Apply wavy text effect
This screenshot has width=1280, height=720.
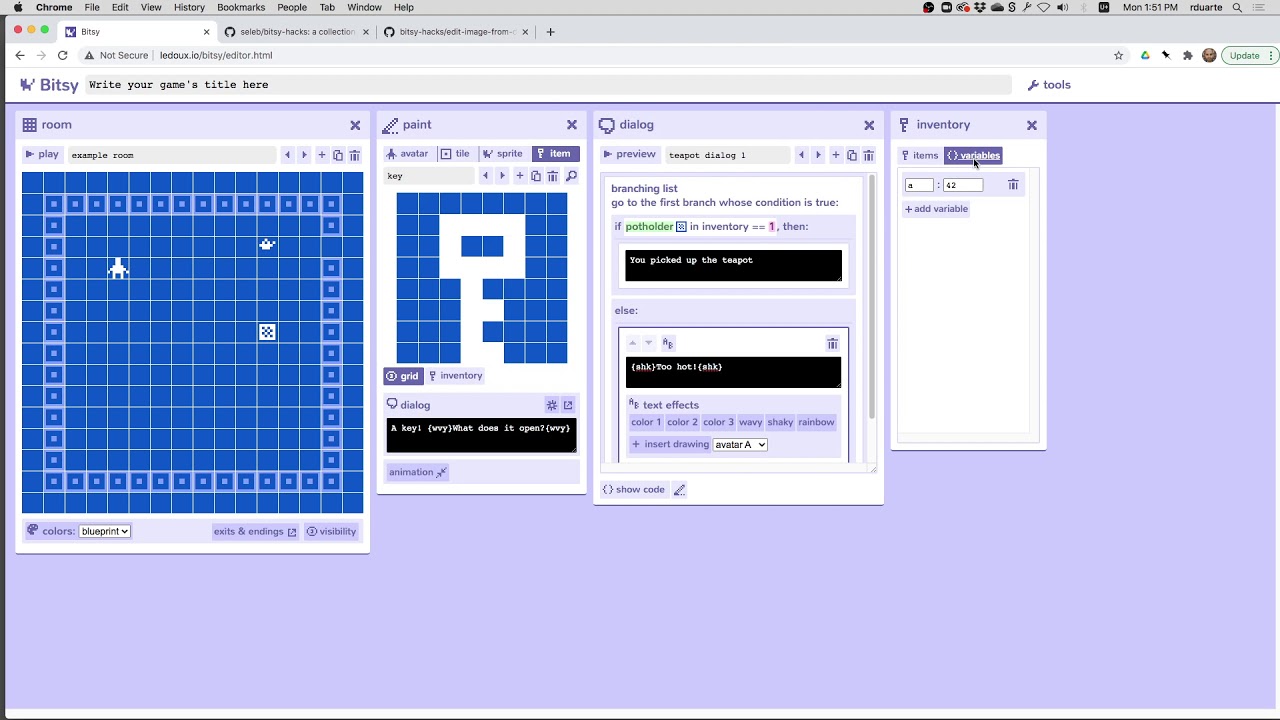pos(750,422)
